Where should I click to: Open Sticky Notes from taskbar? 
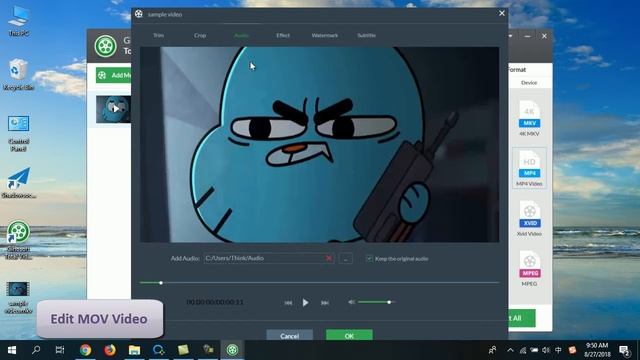coord(183,350)
